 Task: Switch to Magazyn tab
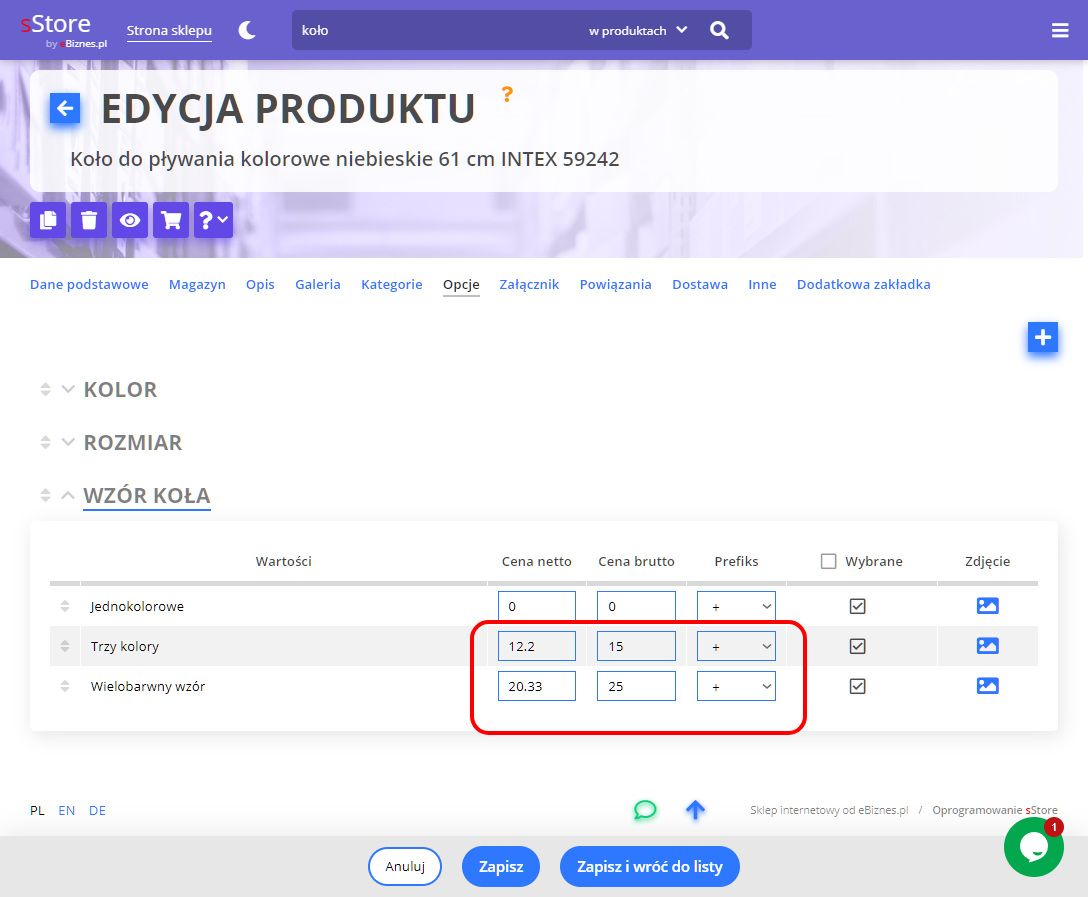[197, 284]
